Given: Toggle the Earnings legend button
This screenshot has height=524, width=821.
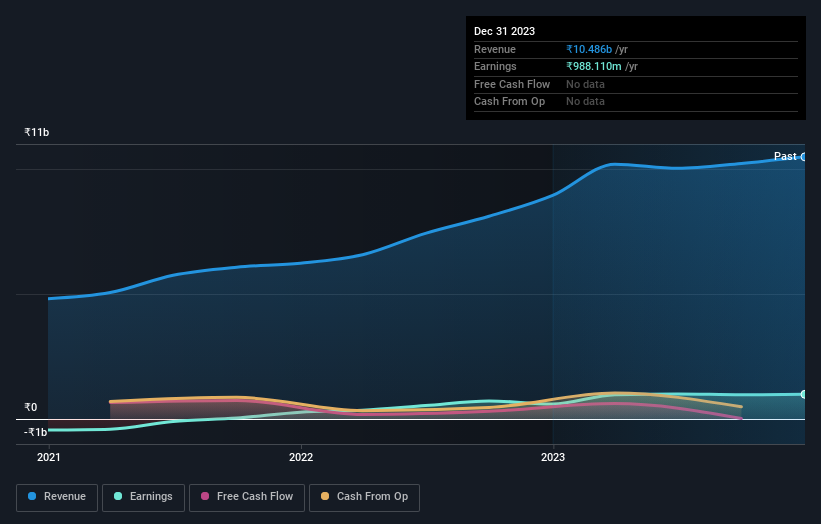Looking at the screenshot, I should coord(143,497).
